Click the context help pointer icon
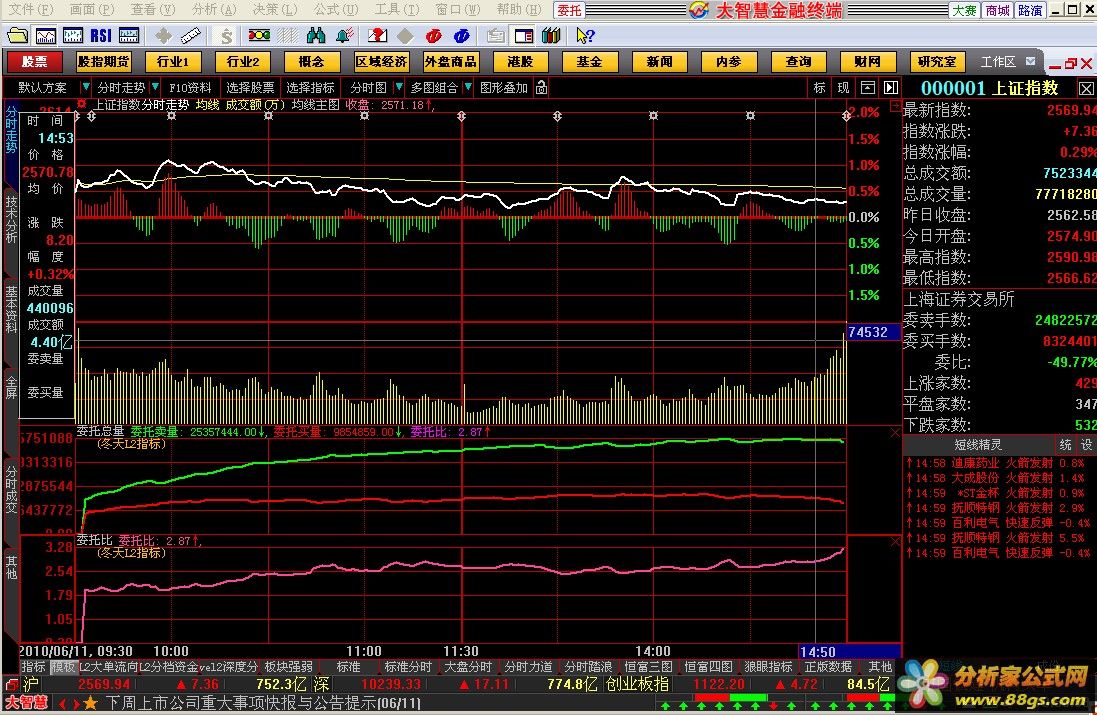Viewport: 1097px width, 715px height. point(585,35)
